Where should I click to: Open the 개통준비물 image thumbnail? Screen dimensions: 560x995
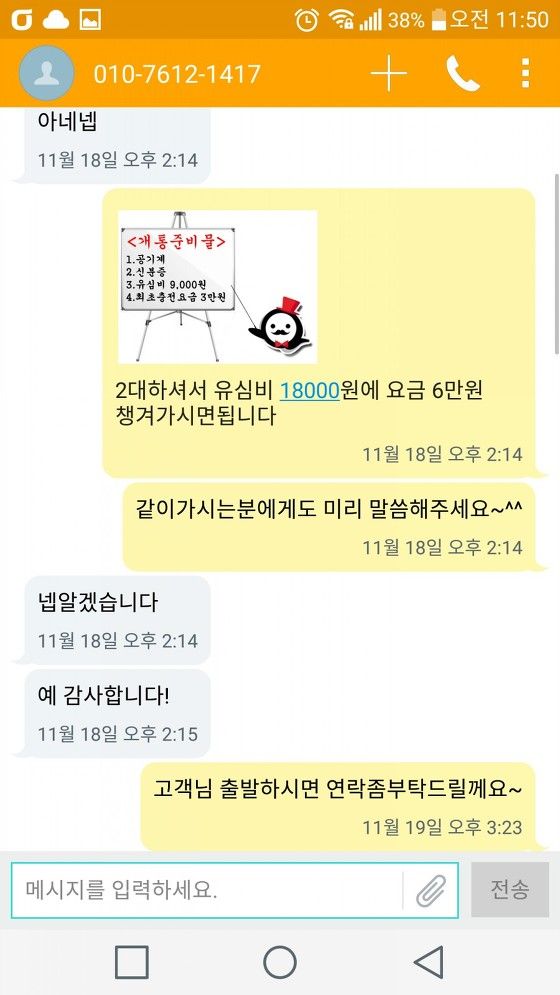coord(217,287)
